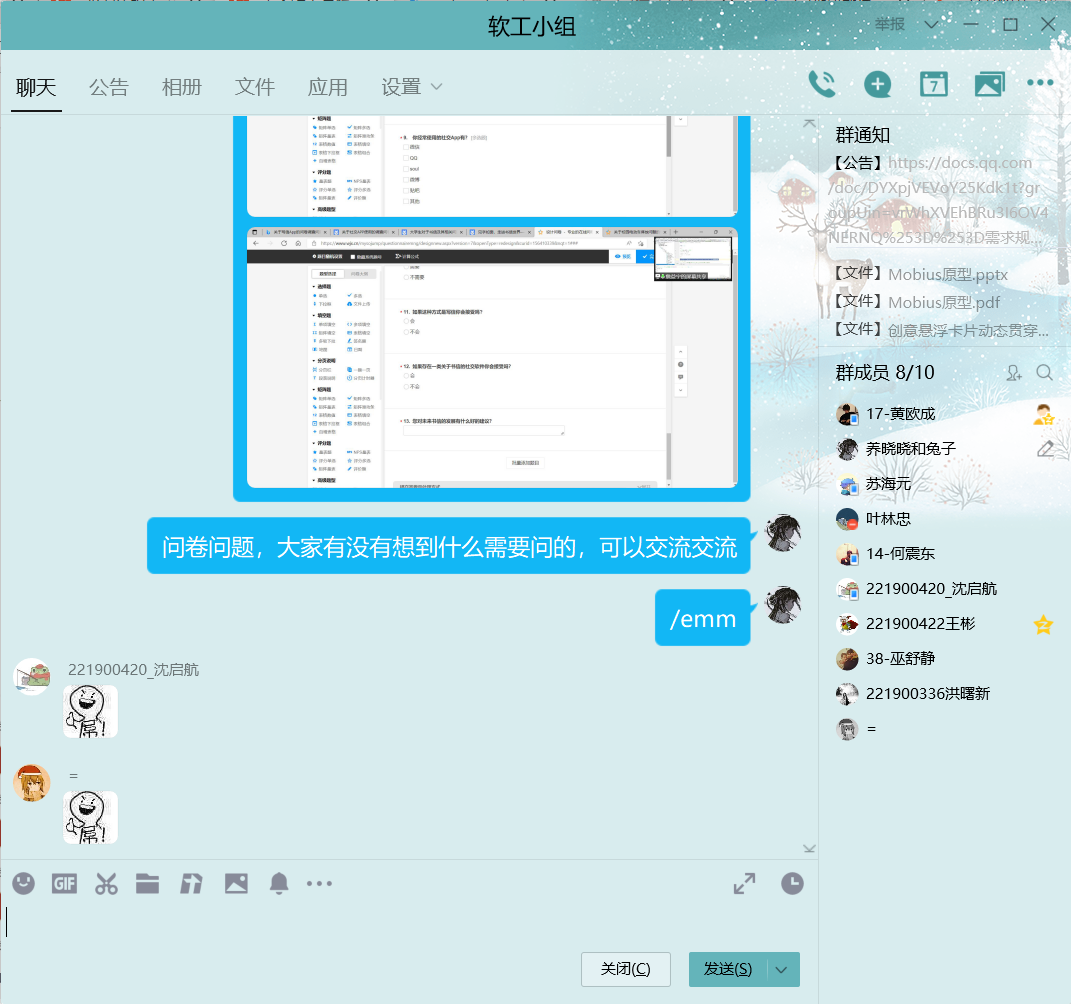Open the 文件 tab
The image size is (1071, 1004).
tap(255, 87)
